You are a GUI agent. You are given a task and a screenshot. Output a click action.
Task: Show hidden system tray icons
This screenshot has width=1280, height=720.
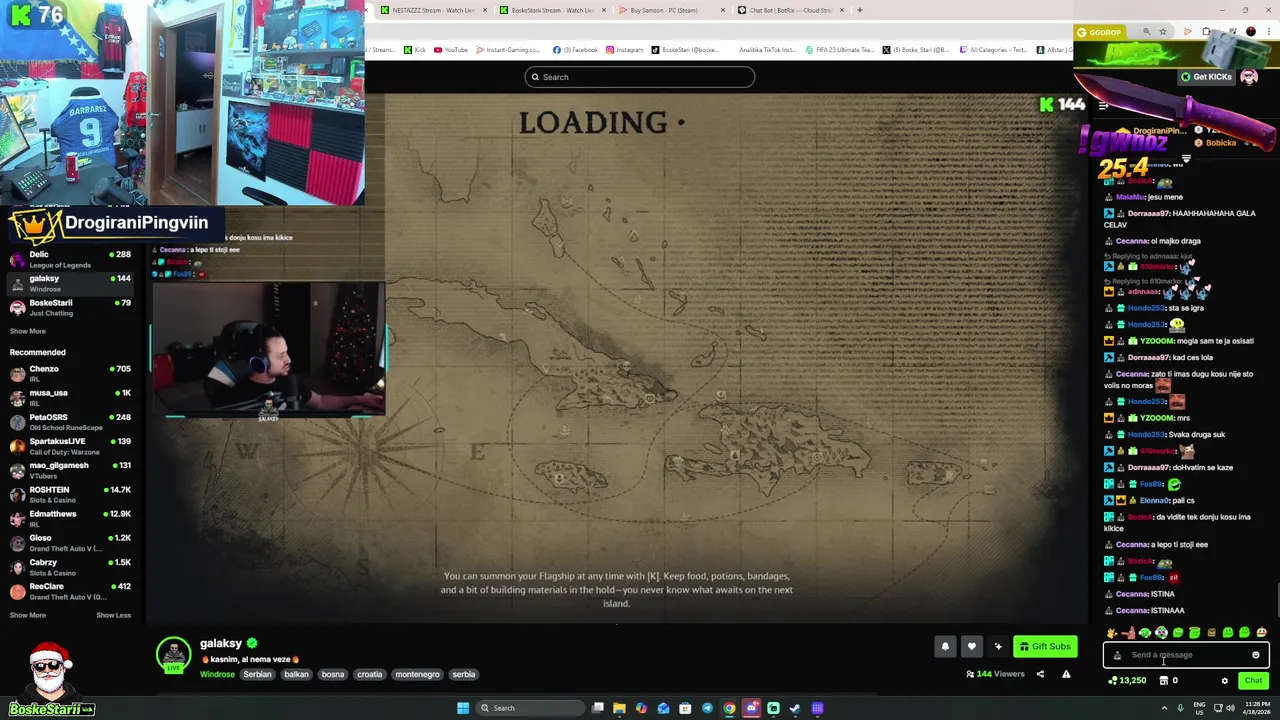[1163, 708]
